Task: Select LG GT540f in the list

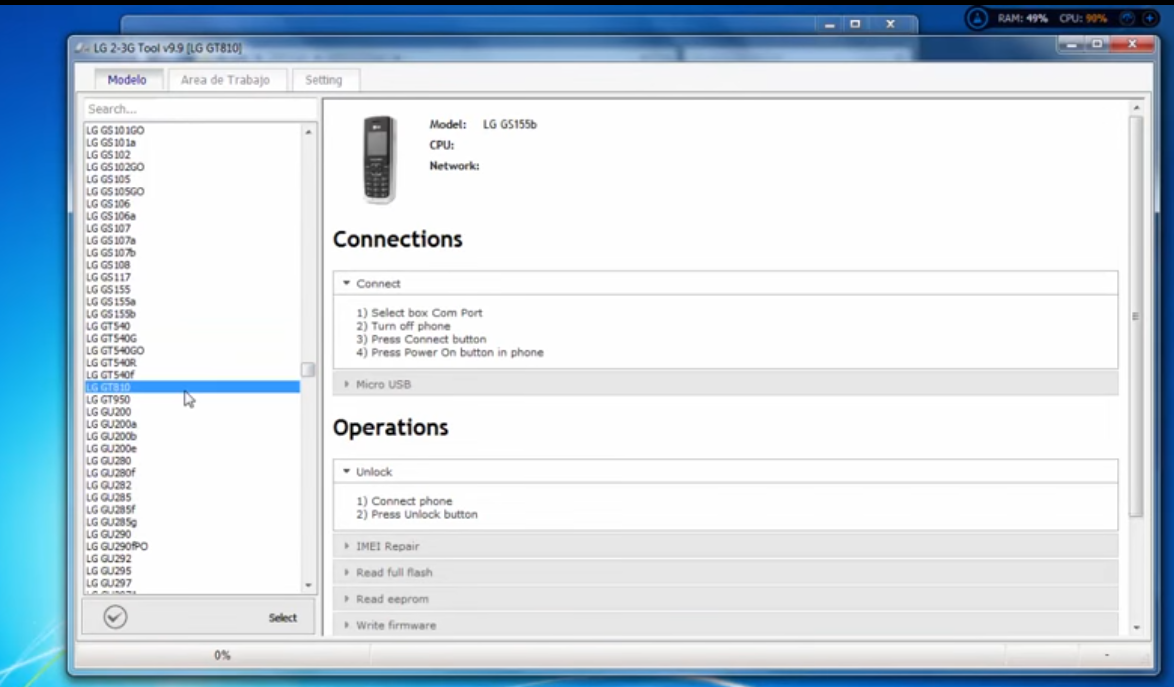Action: click(x=192, y=375)
